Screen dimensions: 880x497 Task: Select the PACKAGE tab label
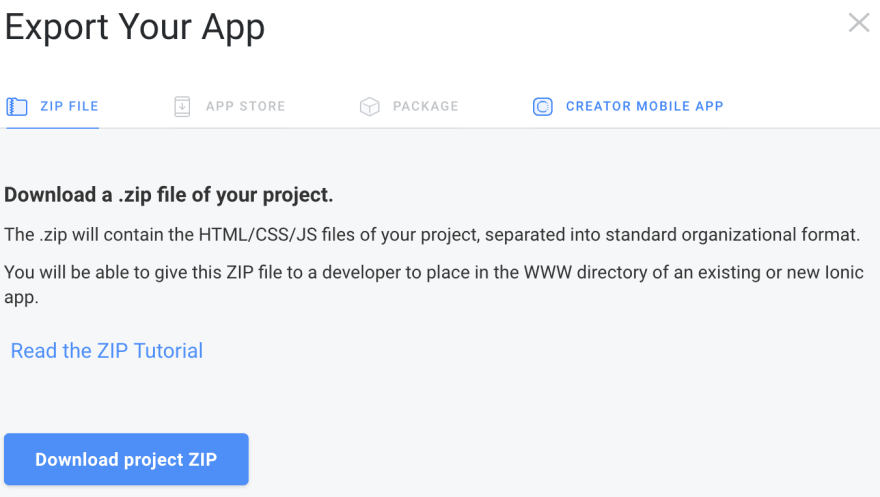pos(425,106)
